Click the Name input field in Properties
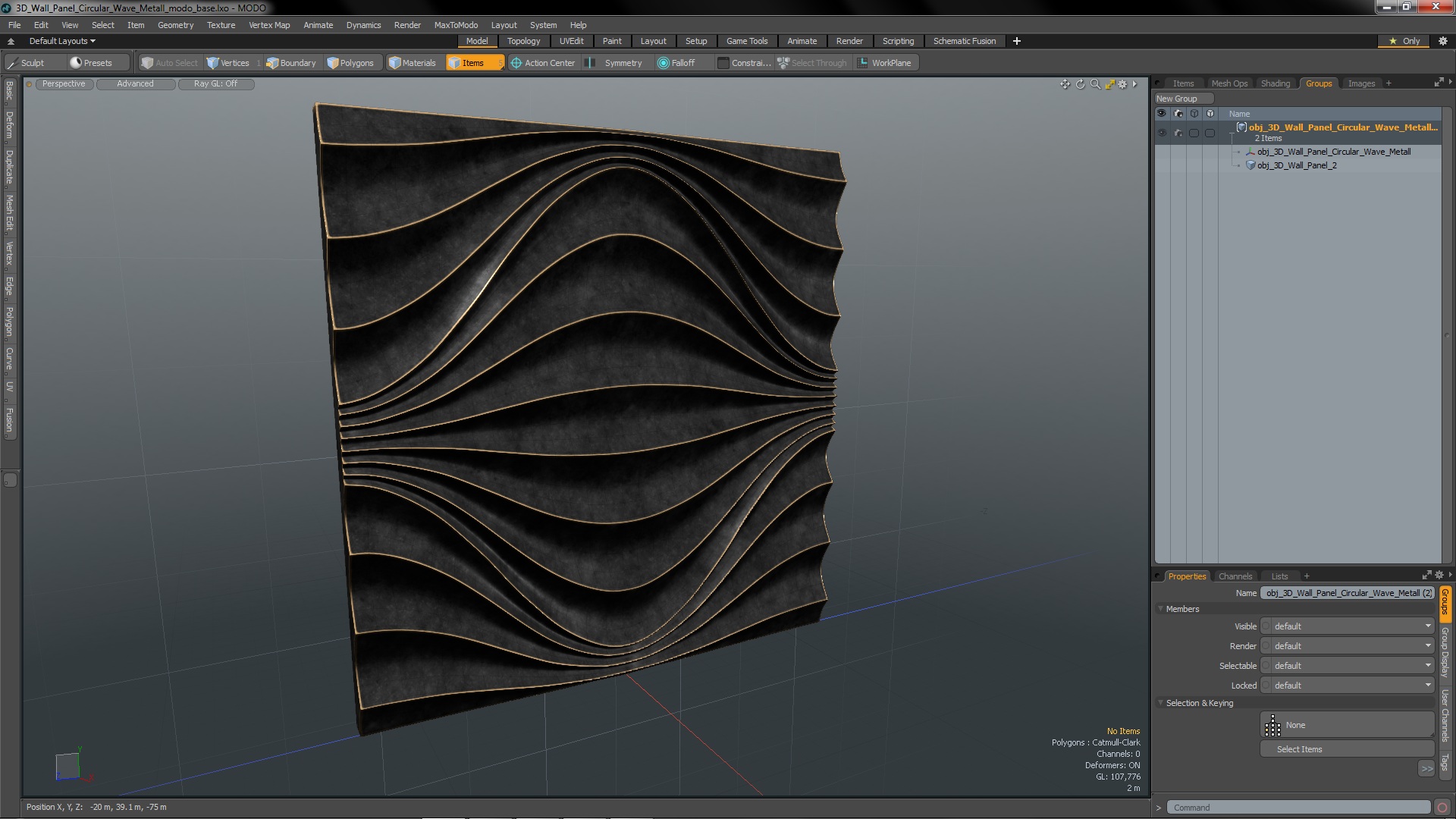Image resolution: width=1456 pixels, height=819 pixels. (x=1347, y=593)
